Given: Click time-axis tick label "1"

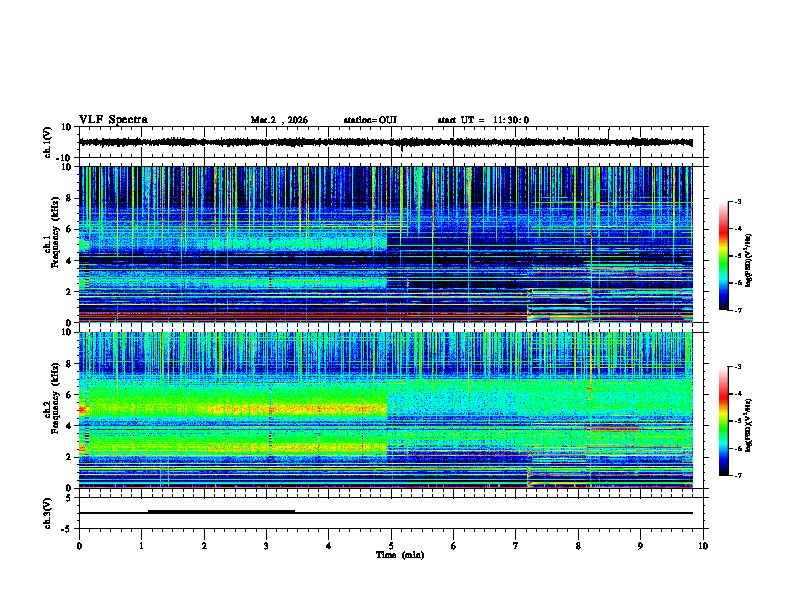Looking at the screenshot, I should point(141,546).
